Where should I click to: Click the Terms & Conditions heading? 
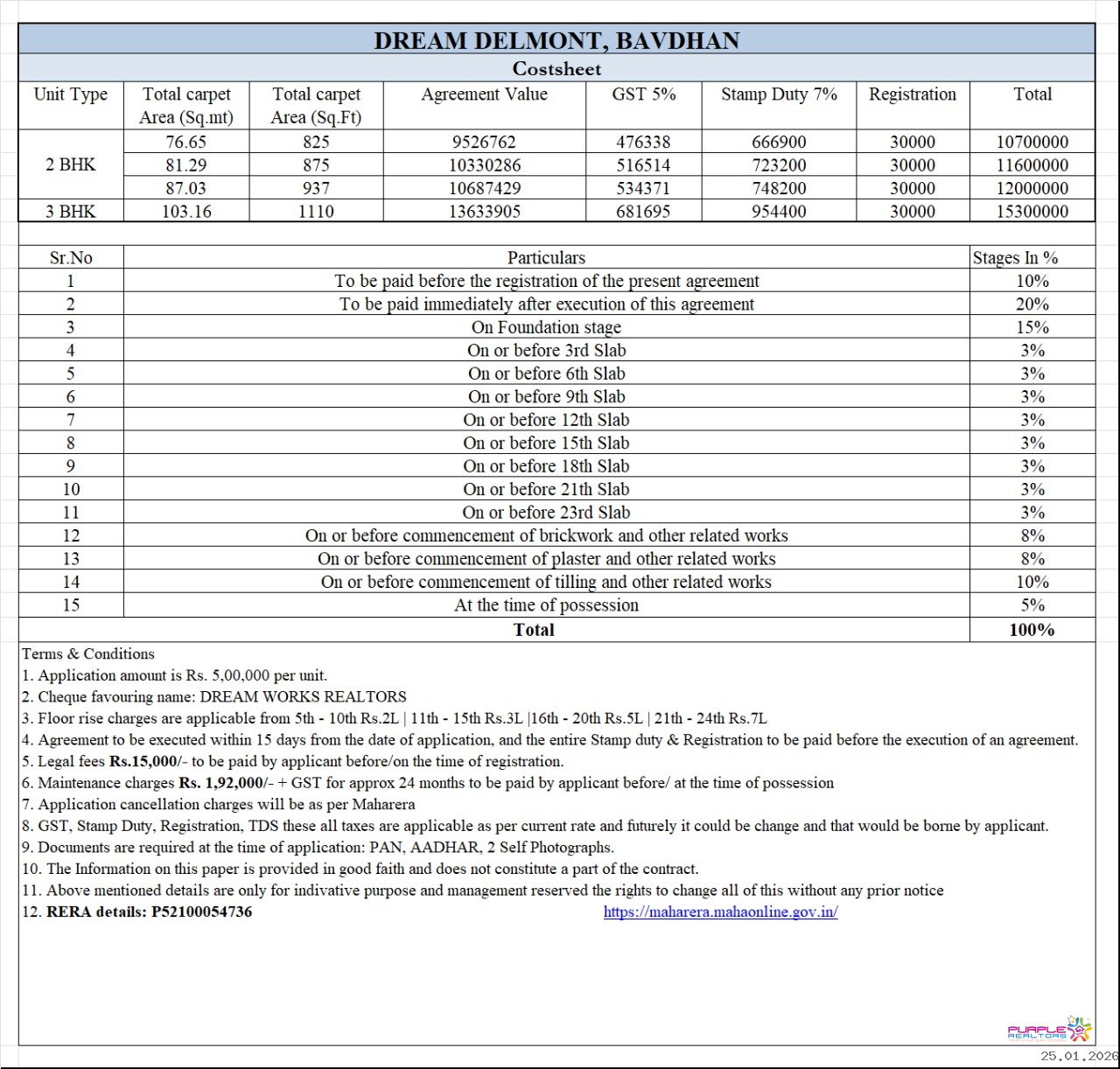88,653
